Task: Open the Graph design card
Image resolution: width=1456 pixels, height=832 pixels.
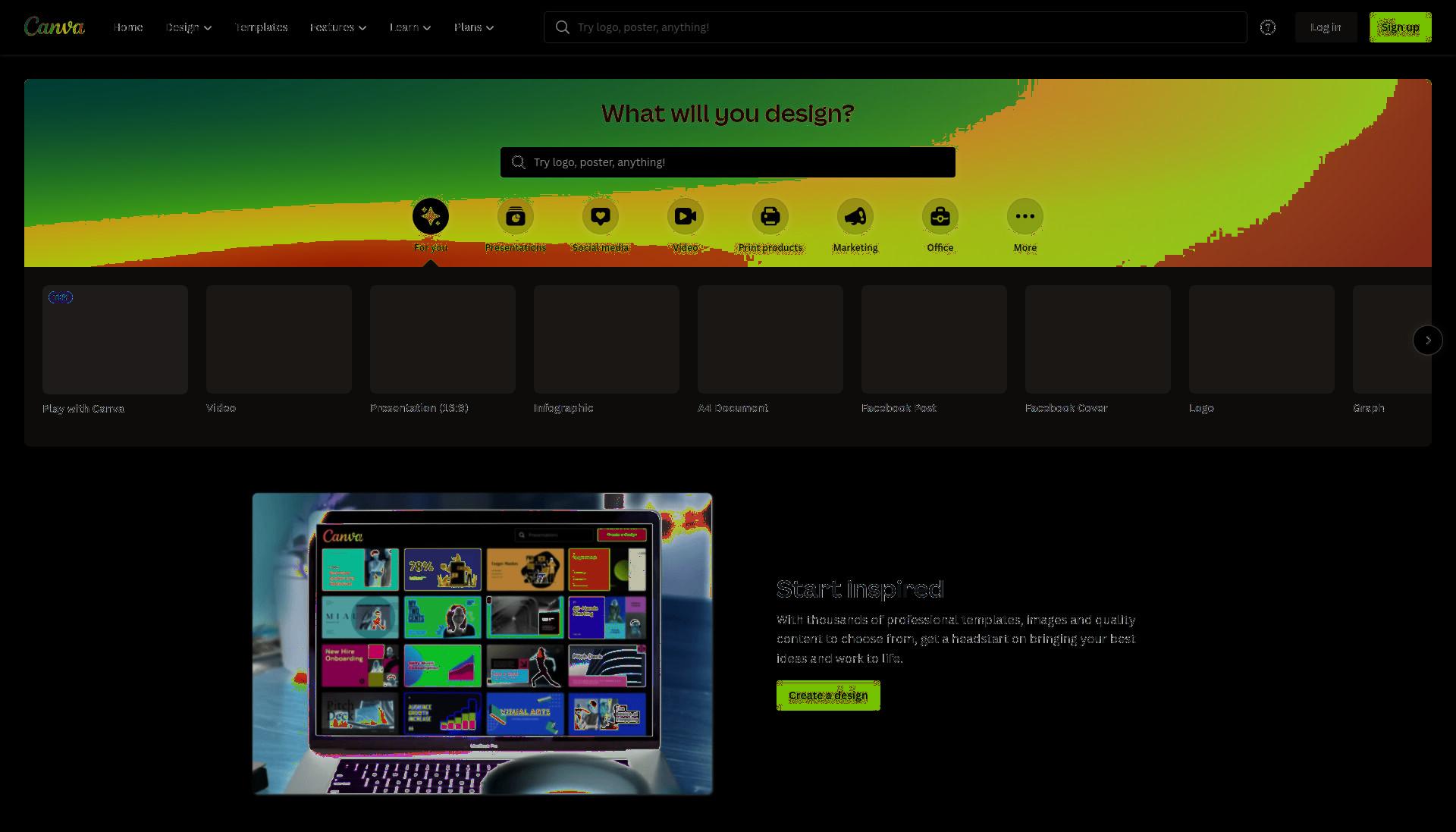Action: pyautogui.click(x=1392, y=339)
